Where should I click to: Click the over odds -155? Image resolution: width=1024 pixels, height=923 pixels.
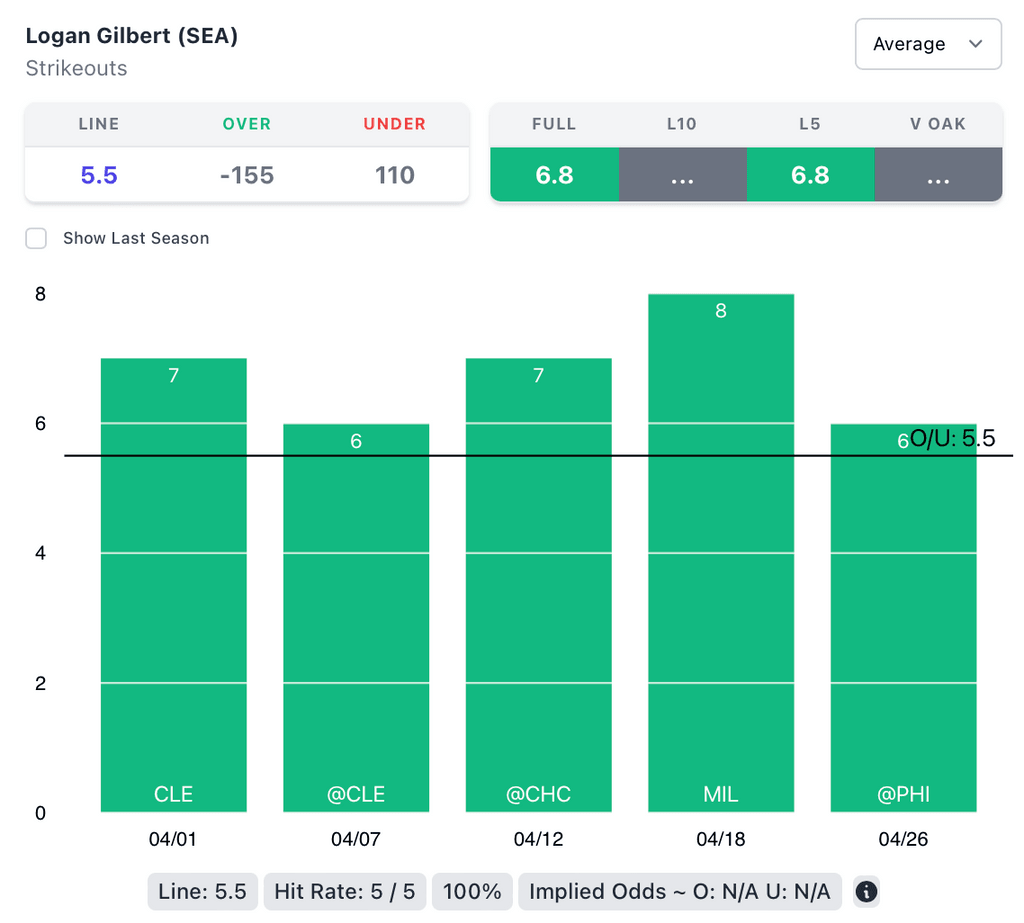[247, 175]
